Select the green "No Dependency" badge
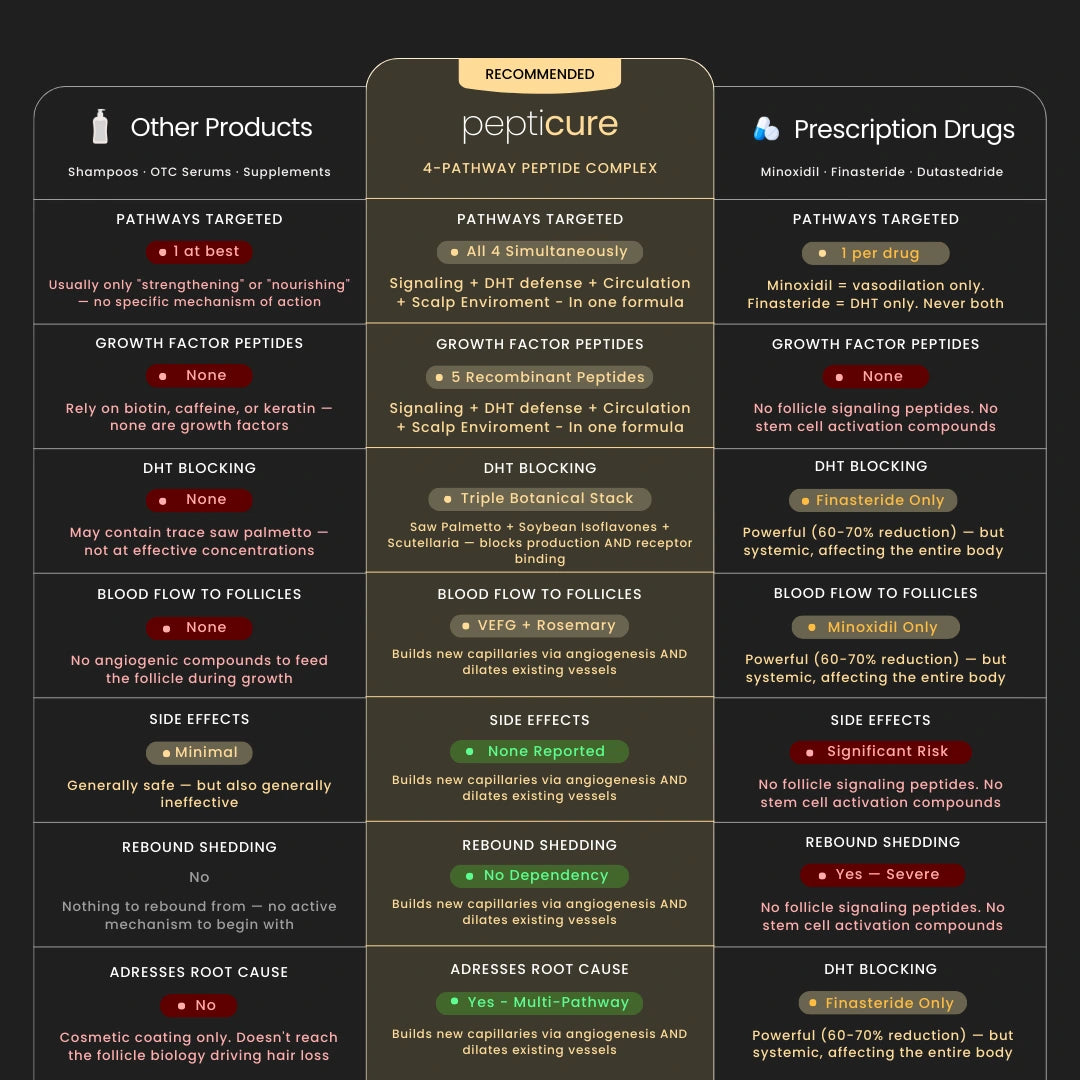 [x=540, y=876]
